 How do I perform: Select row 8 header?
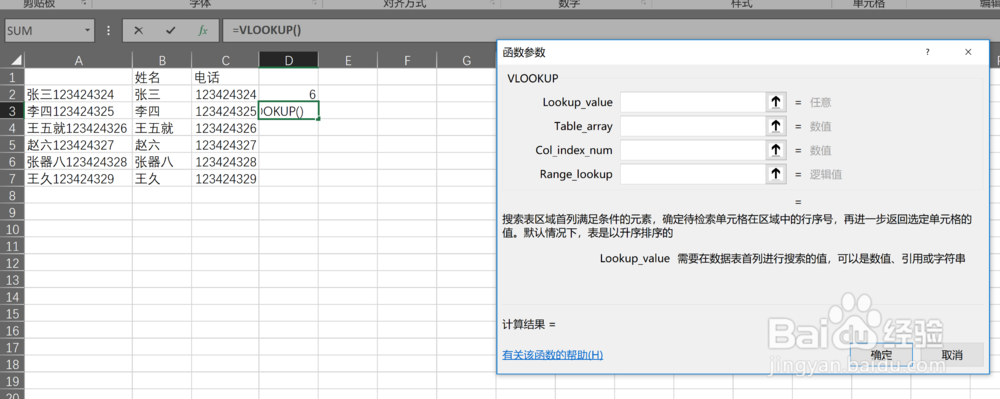click(12, 196)
